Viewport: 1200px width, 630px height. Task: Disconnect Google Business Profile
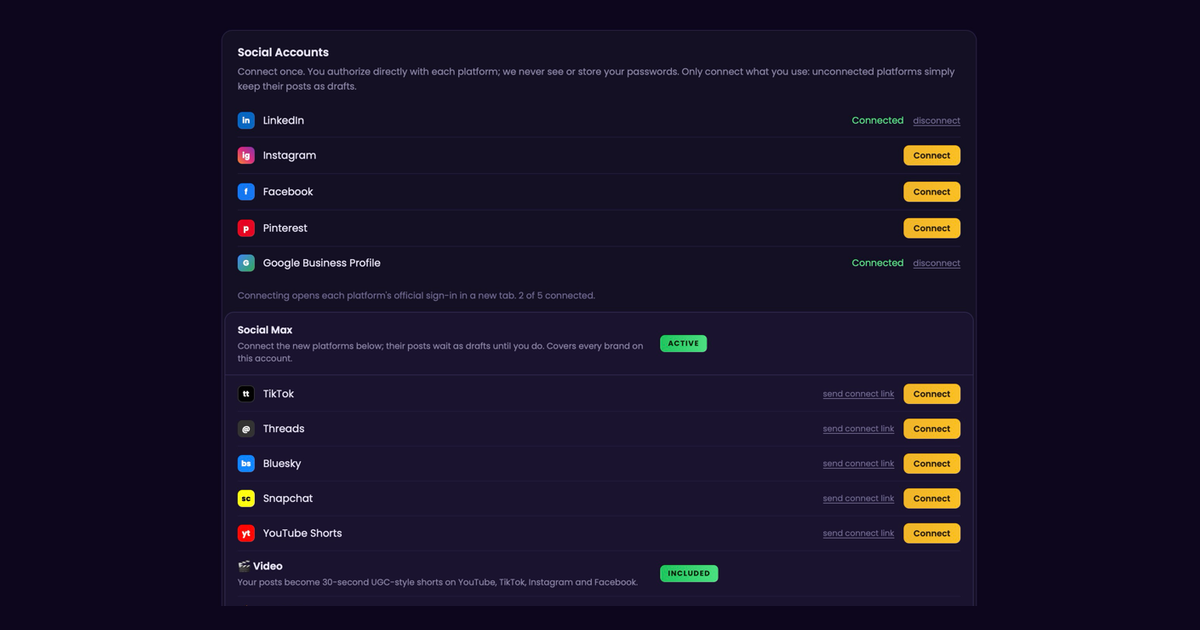pos(936,263)
